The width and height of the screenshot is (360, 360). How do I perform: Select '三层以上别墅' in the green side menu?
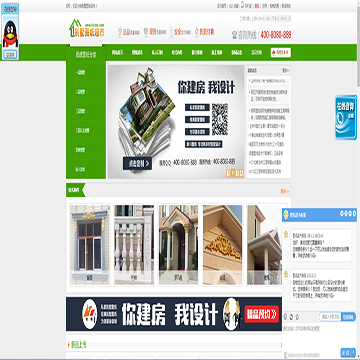coord(82,131)
